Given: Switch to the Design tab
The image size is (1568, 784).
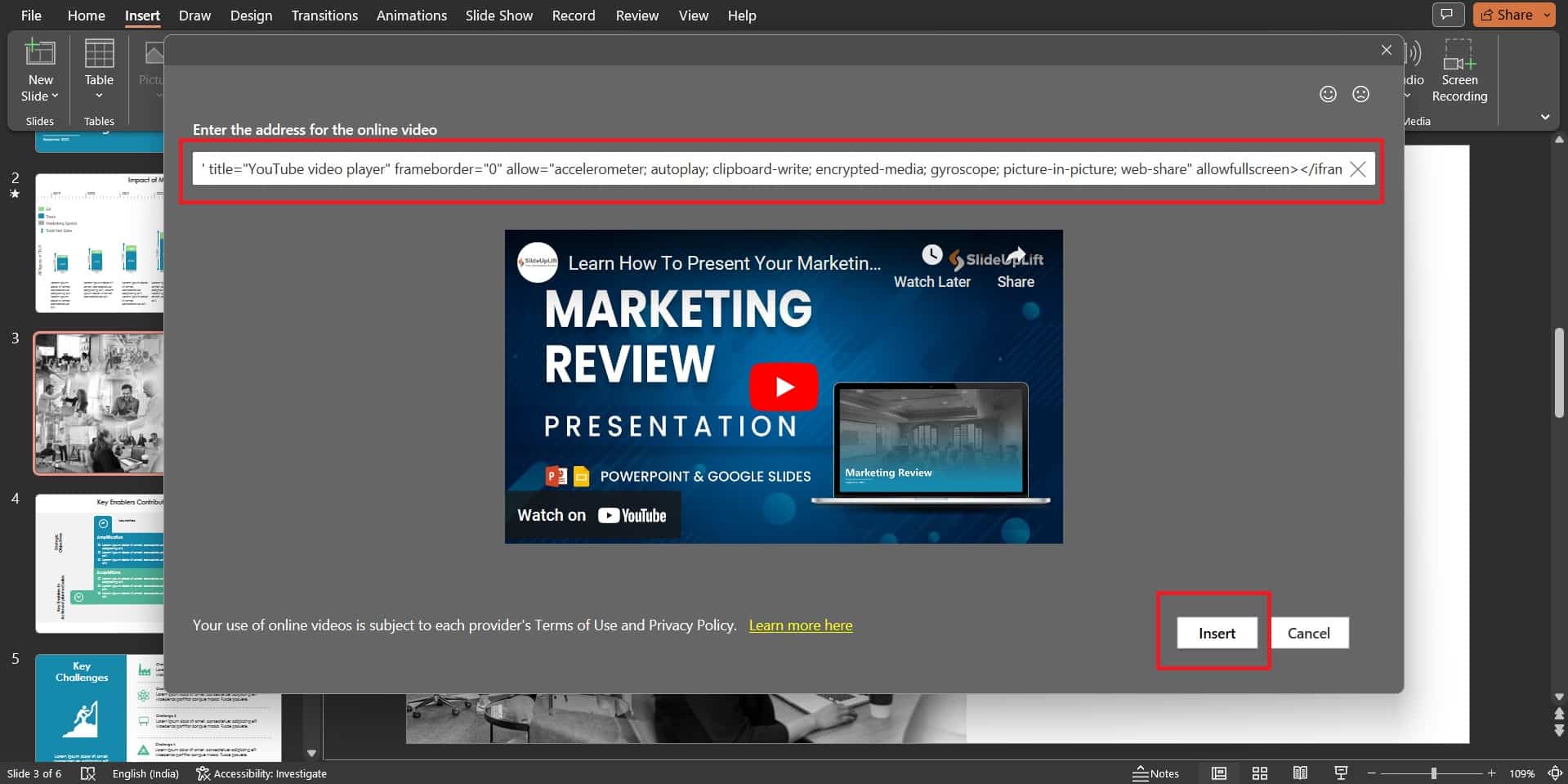Looking at the screenshot, I should coord(251,15).
